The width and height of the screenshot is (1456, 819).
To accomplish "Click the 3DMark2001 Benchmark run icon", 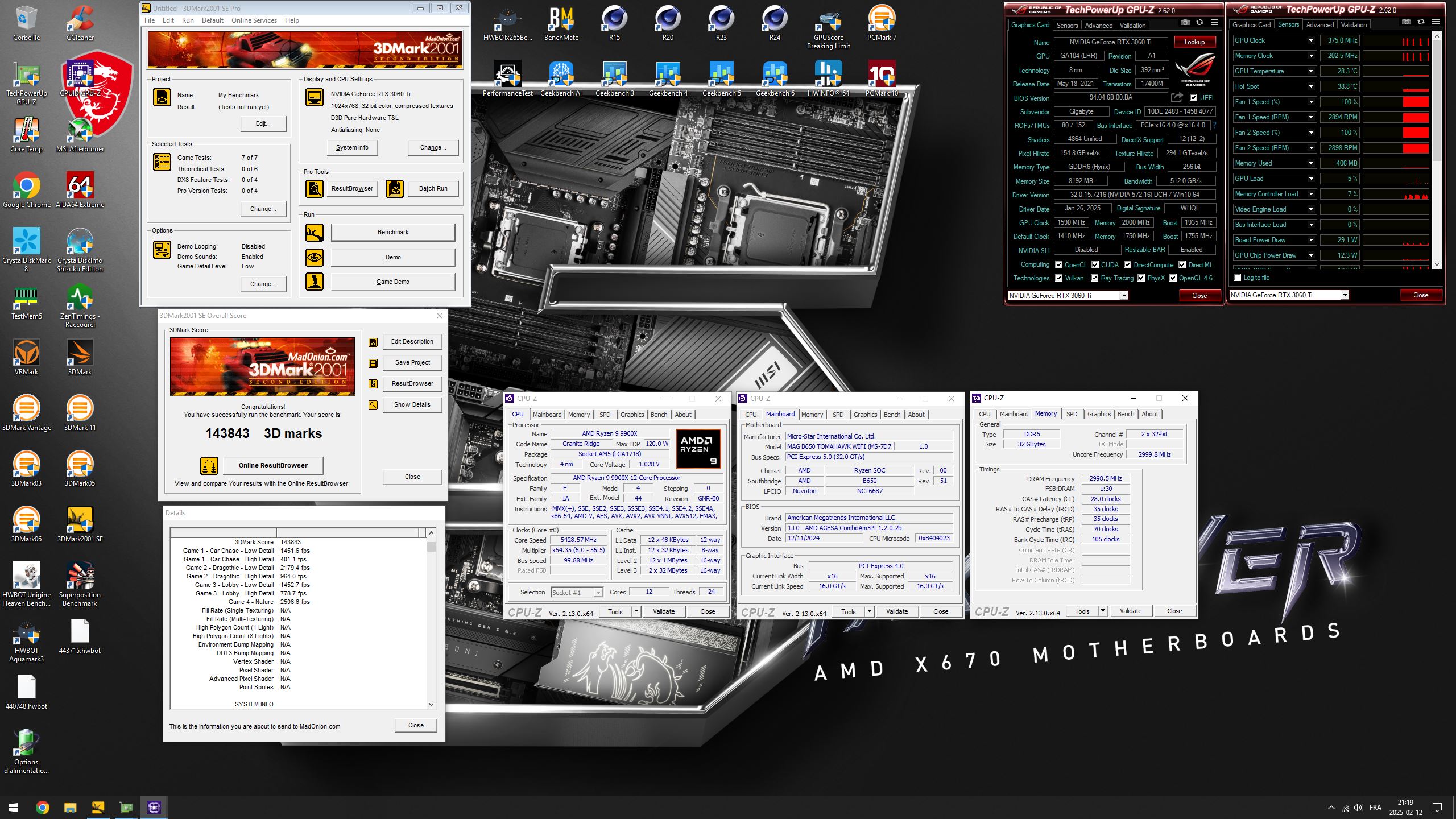I will point(315,233).
